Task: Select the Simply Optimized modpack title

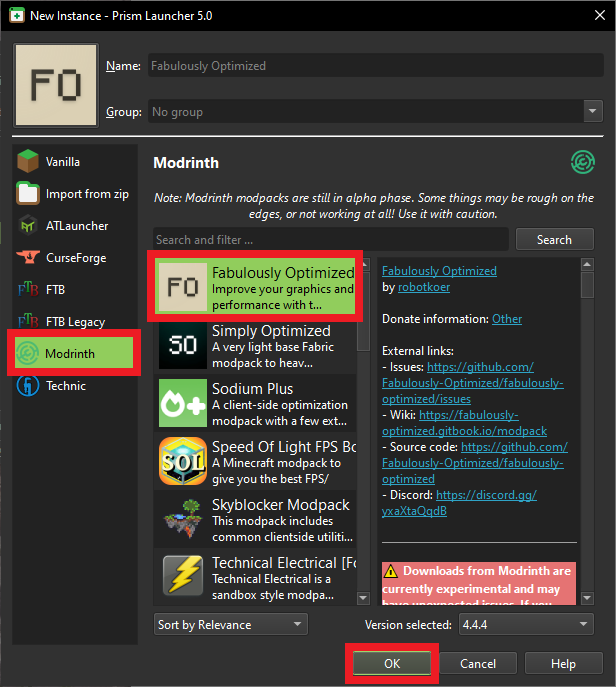Action: pyautogui.click(x=271, y=331)
